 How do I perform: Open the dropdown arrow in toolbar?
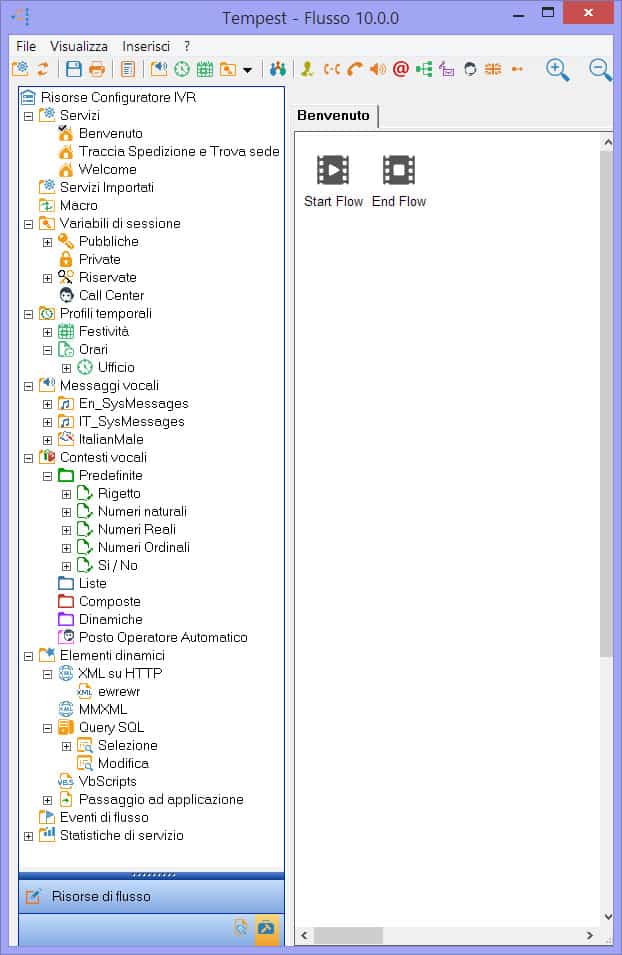tap(247, 70)
